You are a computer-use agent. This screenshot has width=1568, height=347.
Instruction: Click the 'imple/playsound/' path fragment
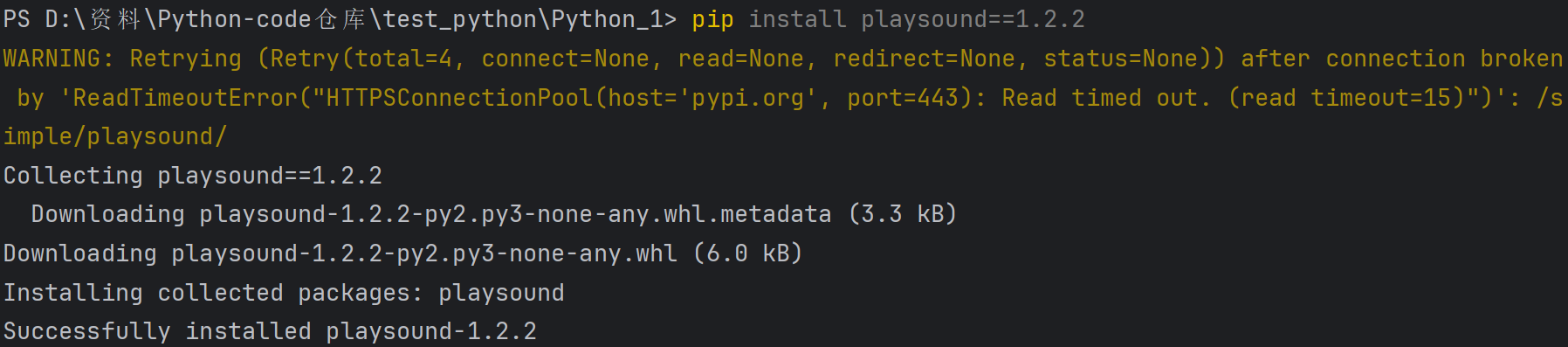click(114, 137)
